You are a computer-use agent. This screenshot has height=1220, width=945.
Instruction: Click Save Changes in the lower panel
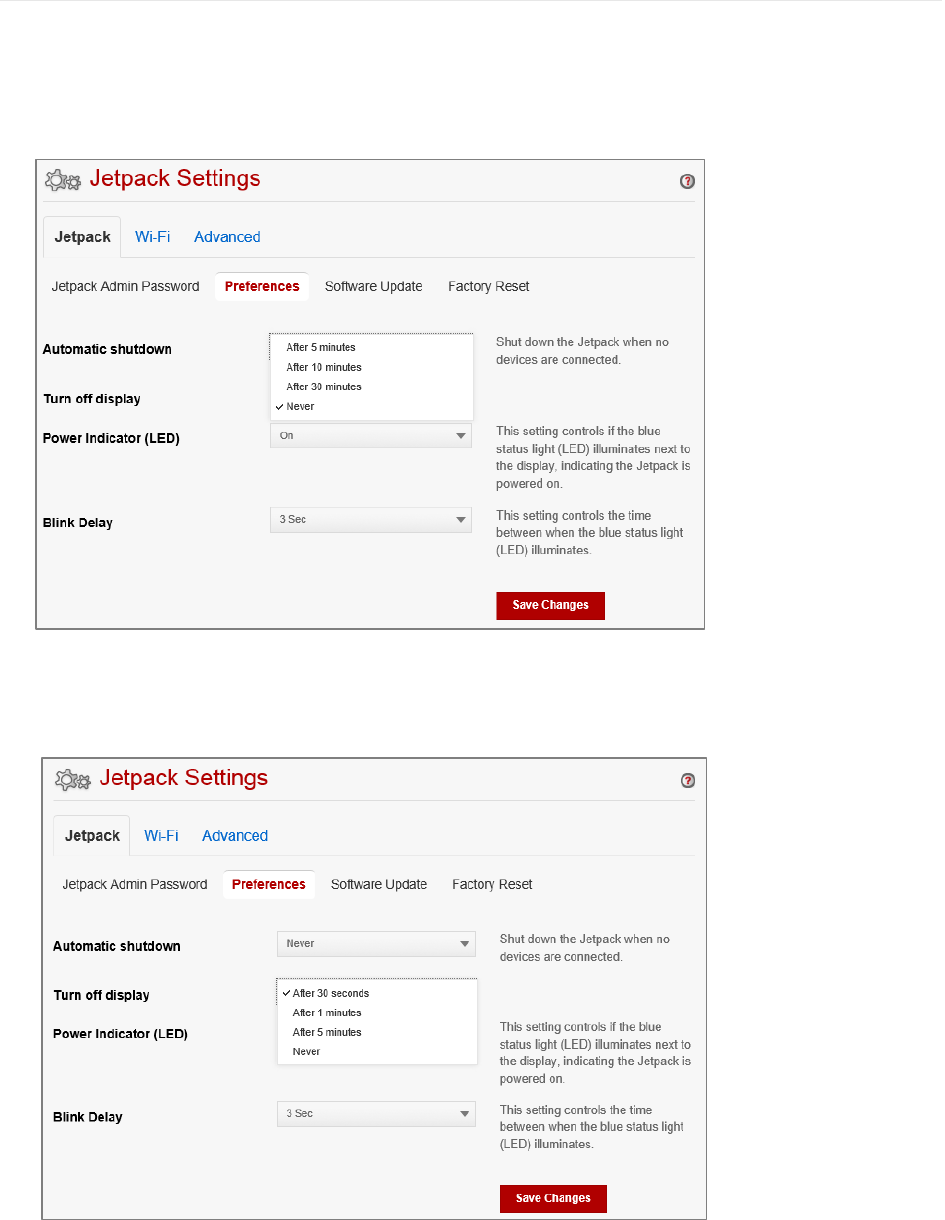coord(553,1198)
